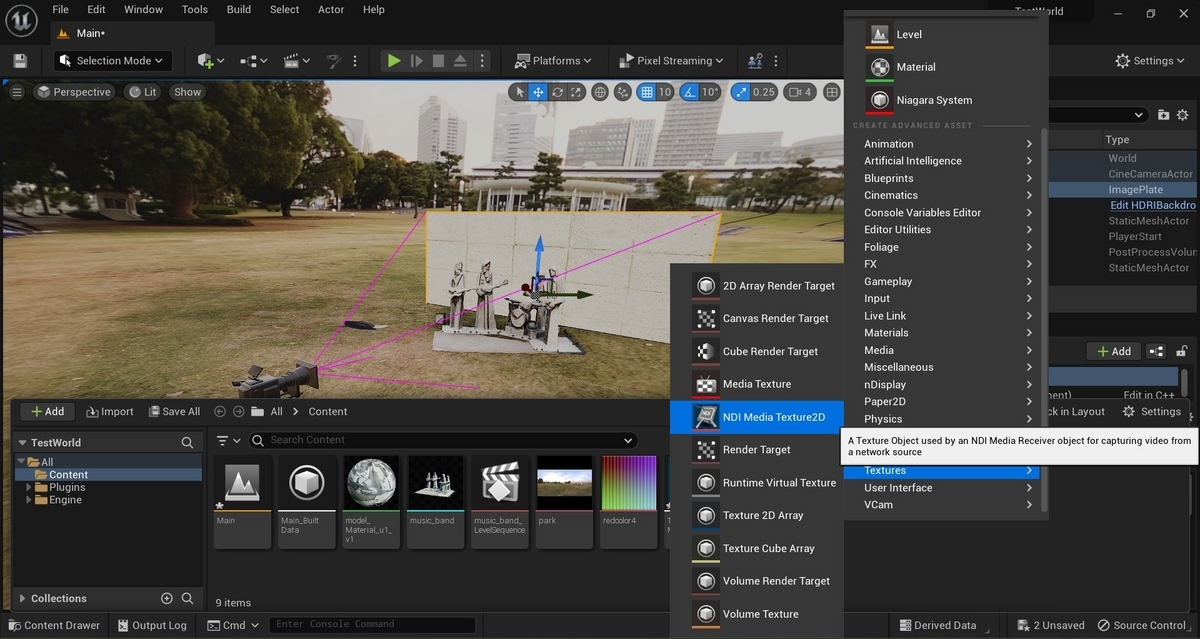Open camera speed setting 4
The image size is (1200, 639).
tap(800, 92)
